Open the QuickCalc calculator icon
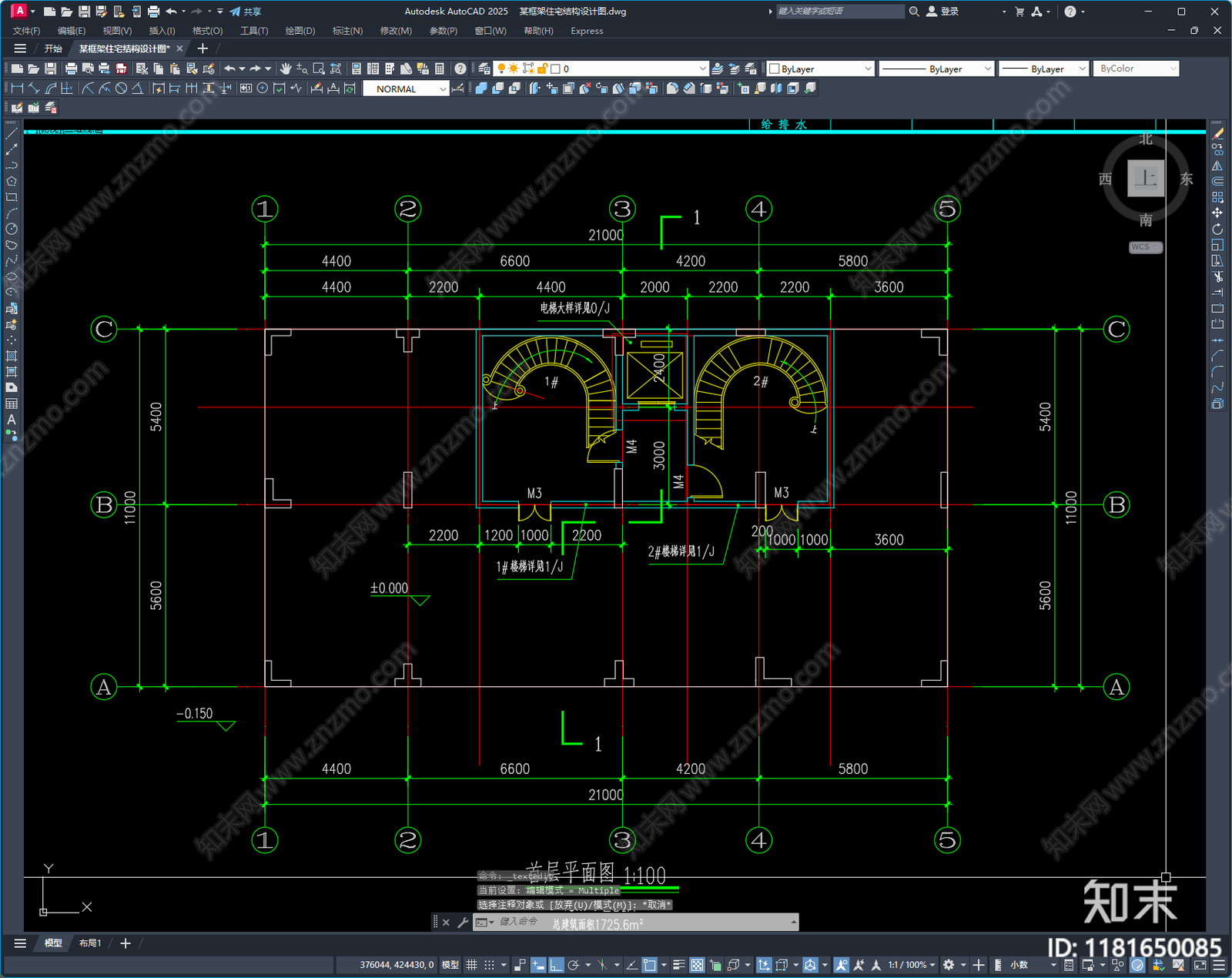 pyautogui.click(x=440, y=69)
